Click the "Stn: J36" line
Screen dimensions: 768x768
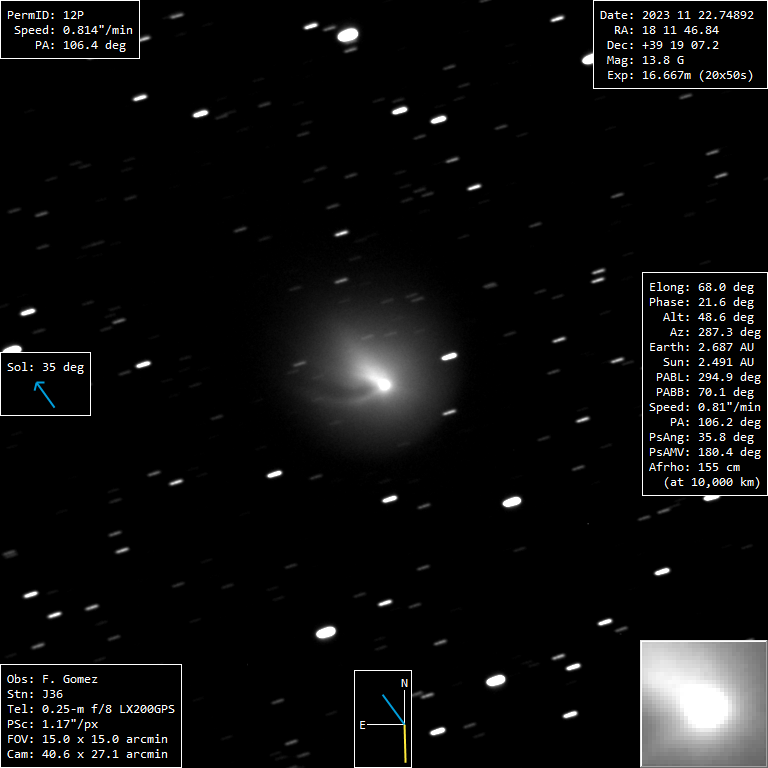(35, 694)
